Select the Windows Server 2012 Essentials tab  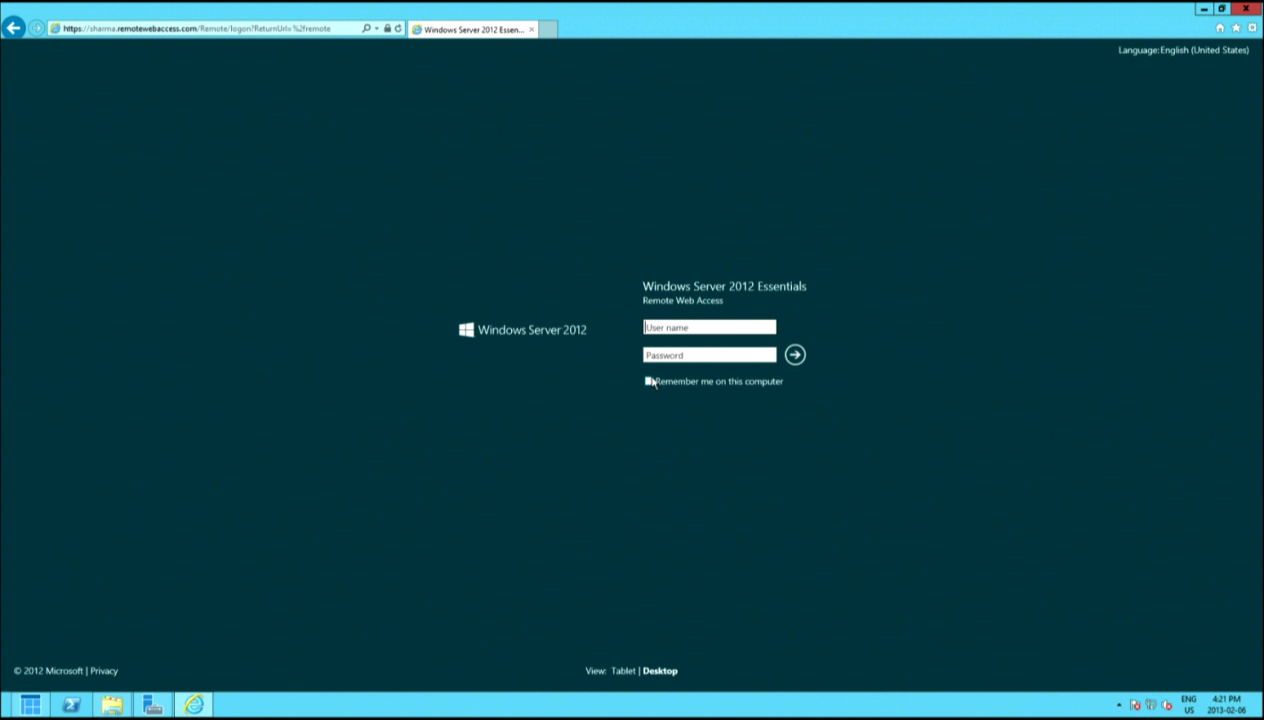pos(472,29)
